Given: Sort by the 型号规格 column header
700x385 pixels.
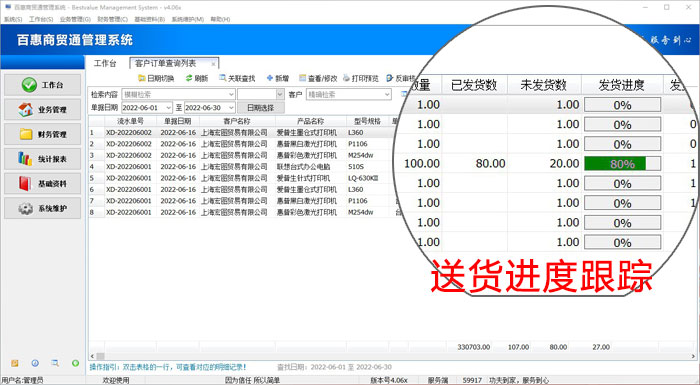Looking at the screenshot, I should 367,121.
